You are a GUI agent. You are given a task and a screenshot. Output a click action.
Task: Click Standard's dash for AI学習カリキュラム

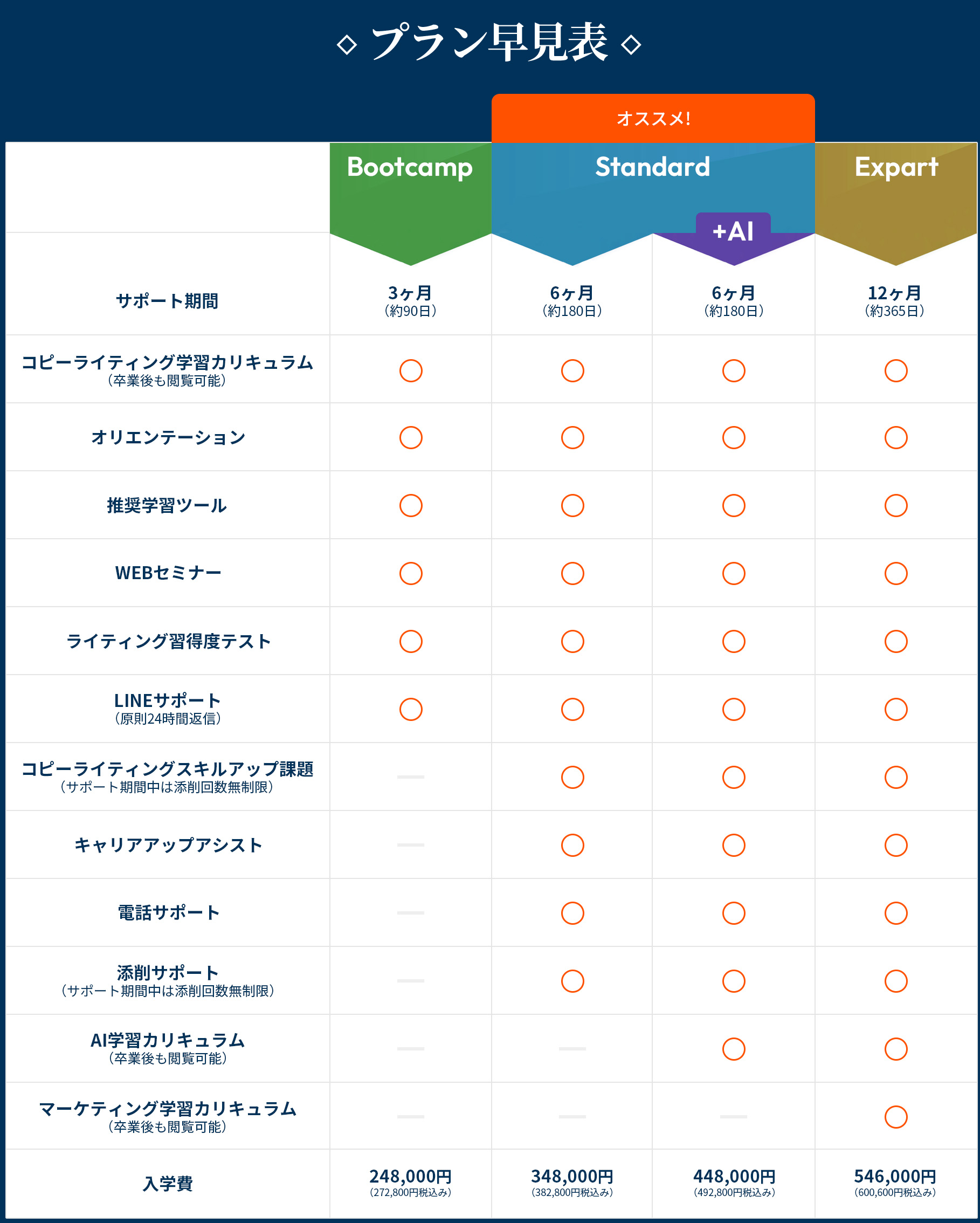coord(572,1049)
